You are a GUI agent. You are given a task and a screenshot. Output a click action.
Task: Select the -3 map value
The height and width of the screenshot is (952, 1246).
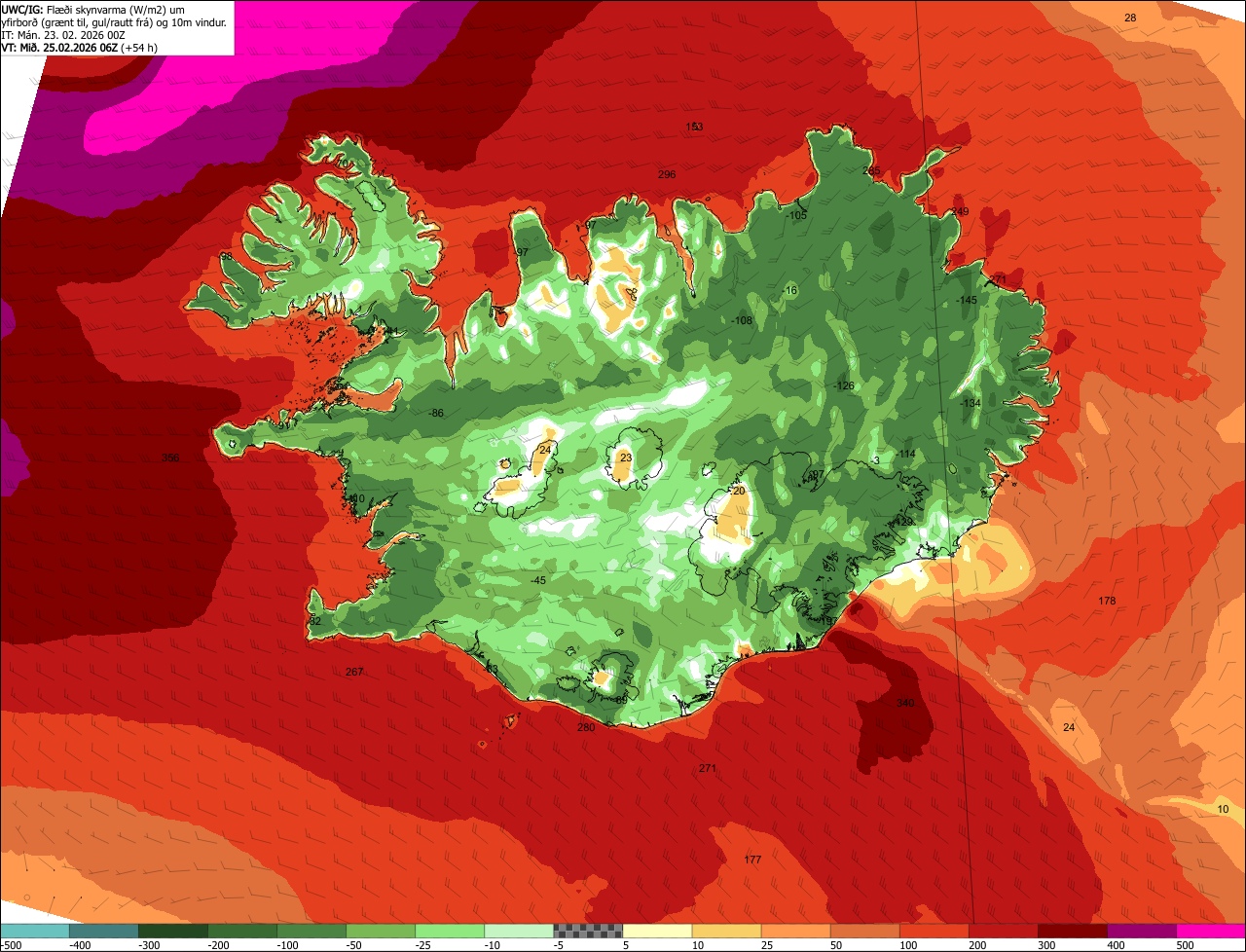click(x=876, y=461)
